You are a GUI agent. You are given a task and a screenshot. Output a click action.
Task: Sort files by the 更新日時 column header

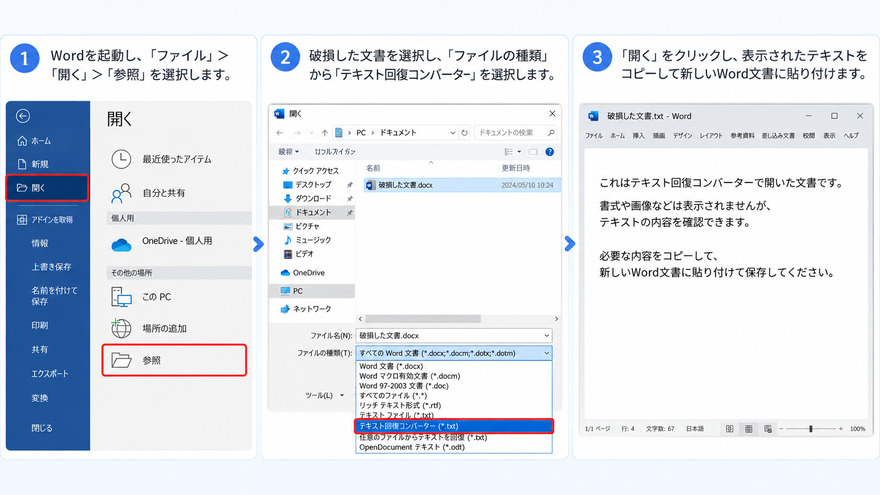pyautogui.click(x=516, y=168)
